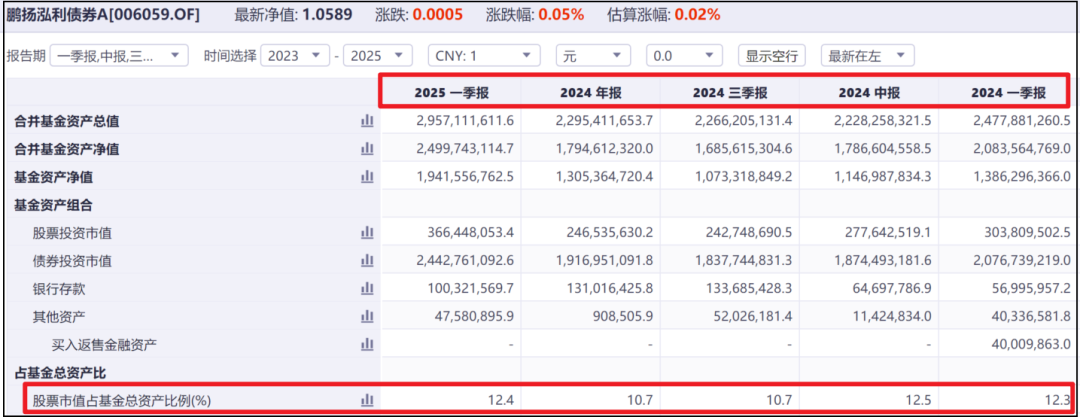This screenshot has width=1080, height=417.
Task: Open chart icon for 债券投资市值 row
Action: (x=367, y=261)
